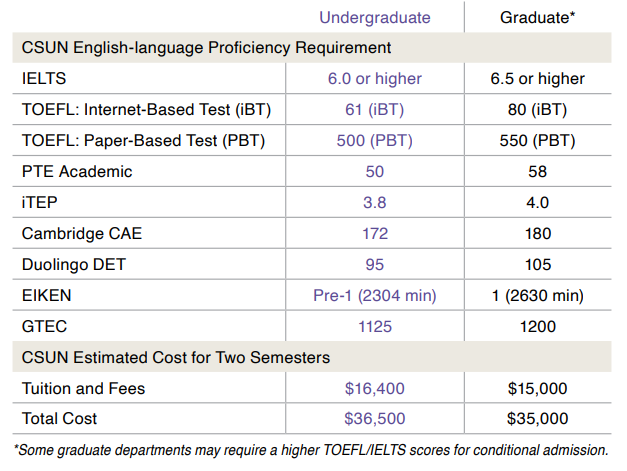Click the Graduate* column header

[x=537, y=18]
